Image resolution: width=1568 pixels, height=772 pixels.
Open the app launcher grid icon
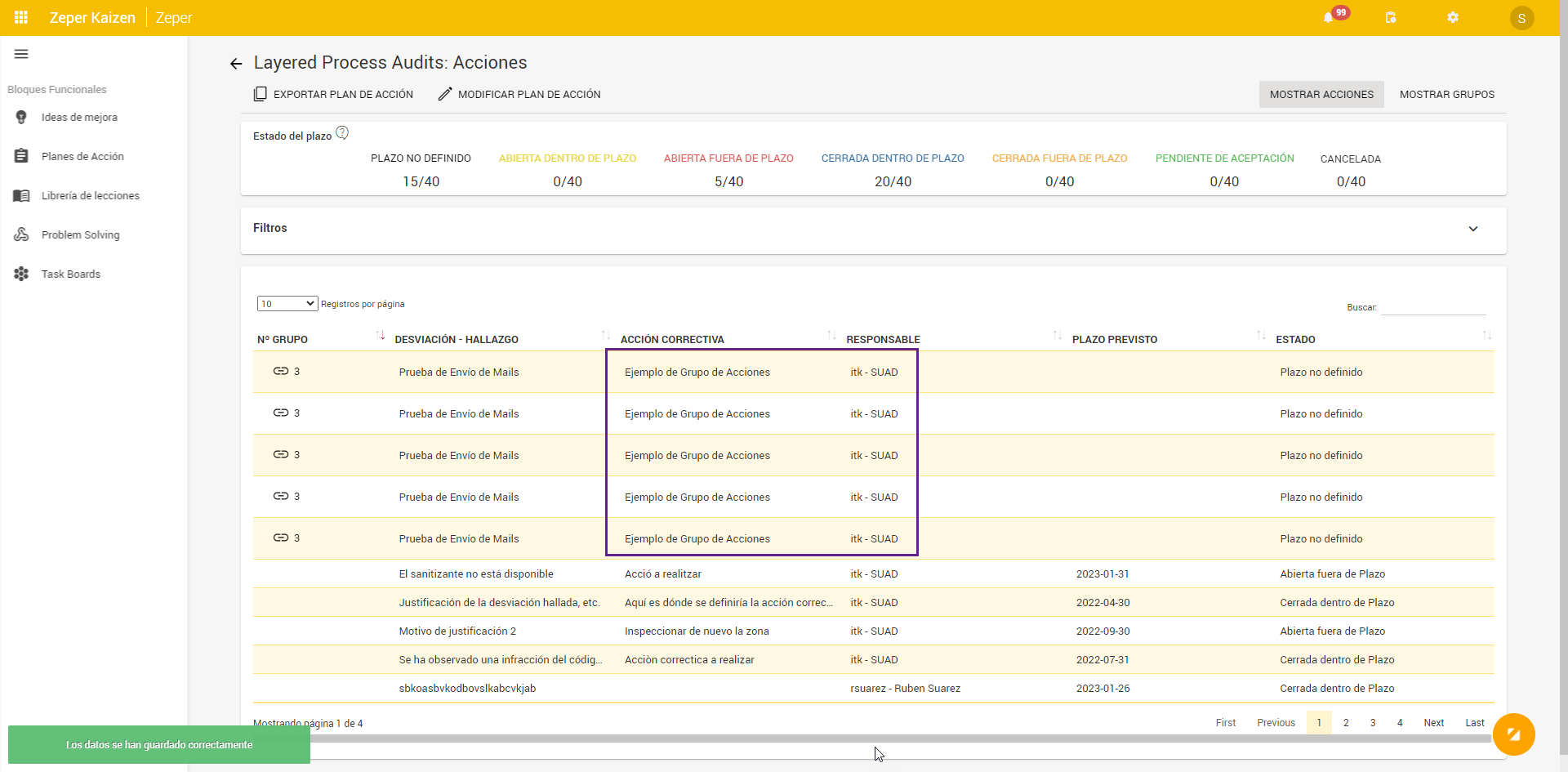(21, 17)
